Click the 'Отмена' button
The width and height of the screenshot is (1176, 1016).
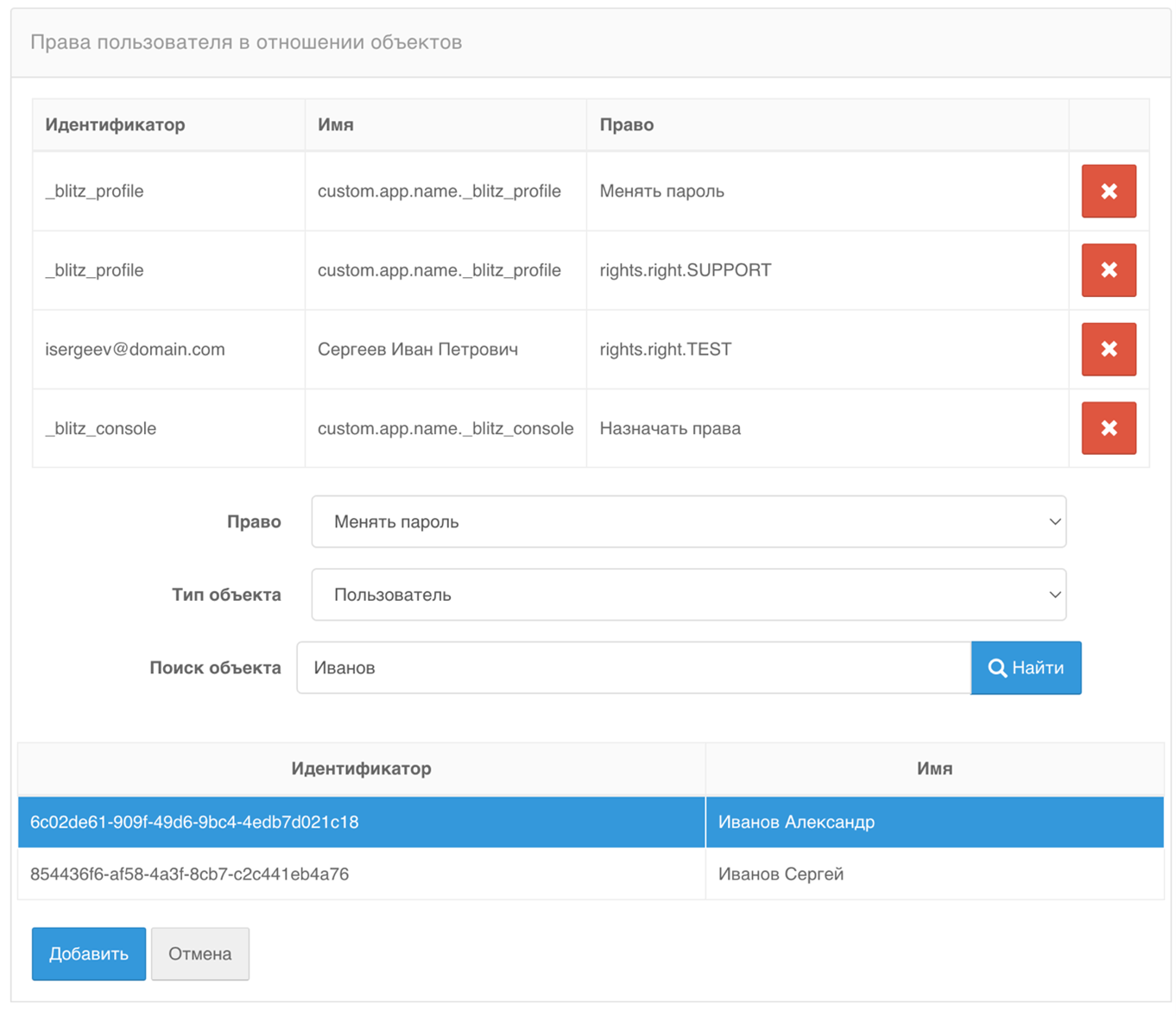199,954
